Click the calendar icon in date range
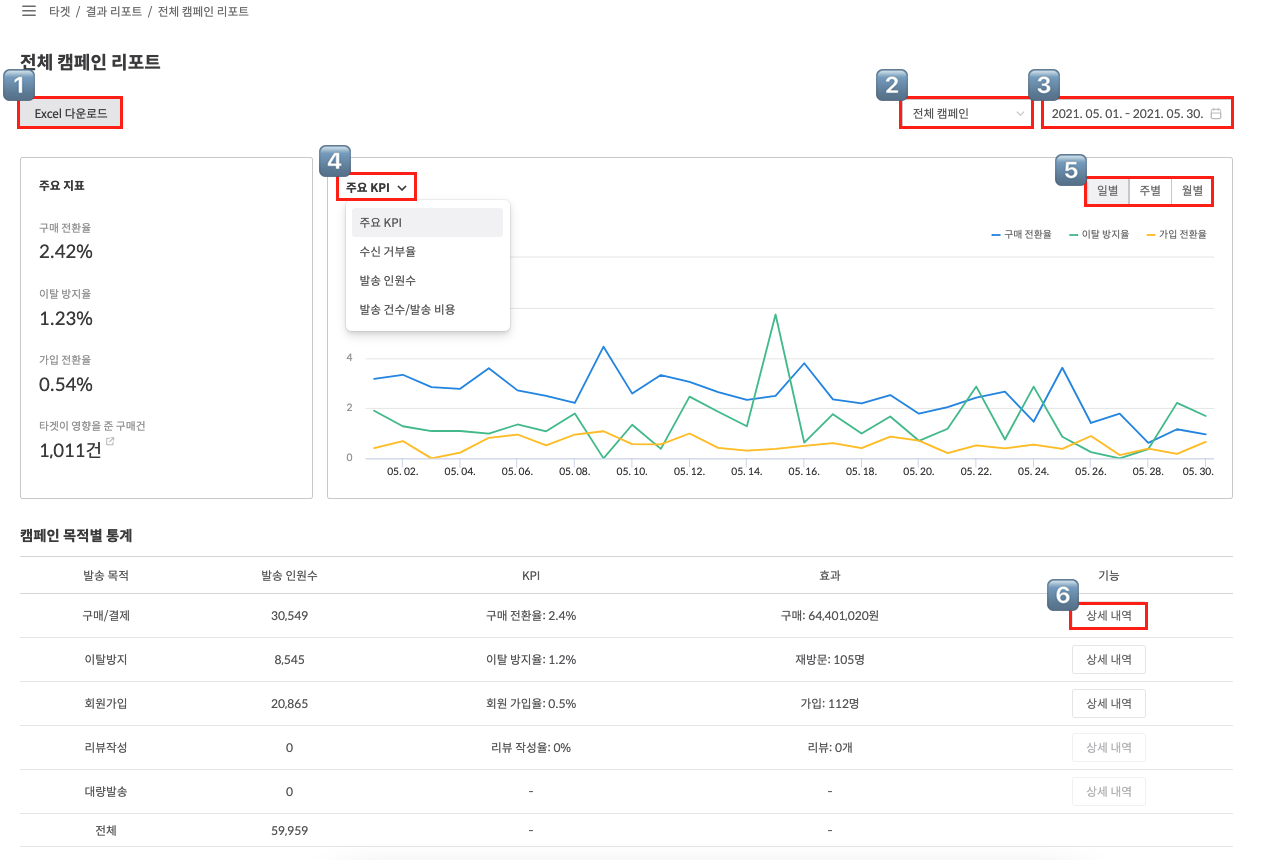The width and height of the screenshot is (1270, 860). (x=1216, y=114)
